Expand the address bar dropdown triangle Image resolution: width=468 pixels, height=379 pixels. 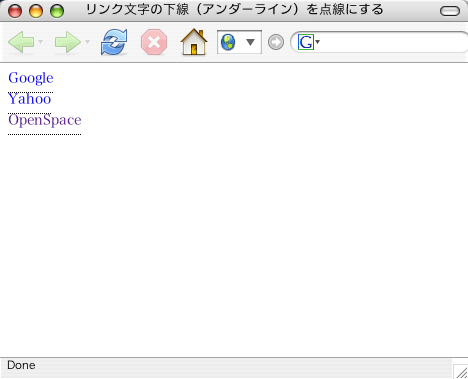(x=250, y=42)
